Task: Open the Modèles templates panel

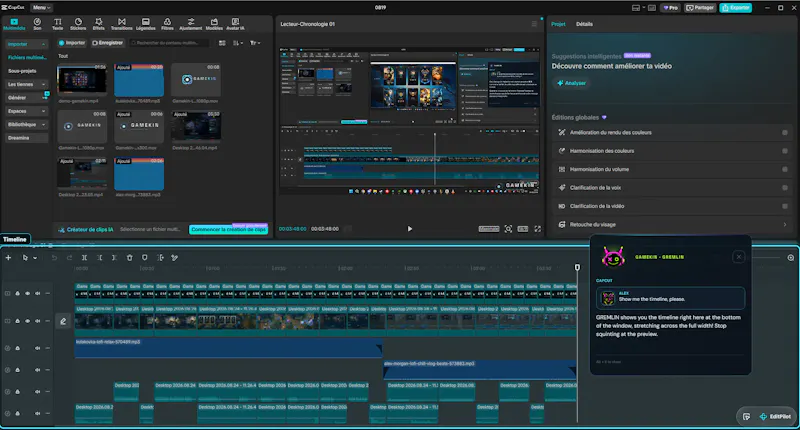Action: pos(214,23)
